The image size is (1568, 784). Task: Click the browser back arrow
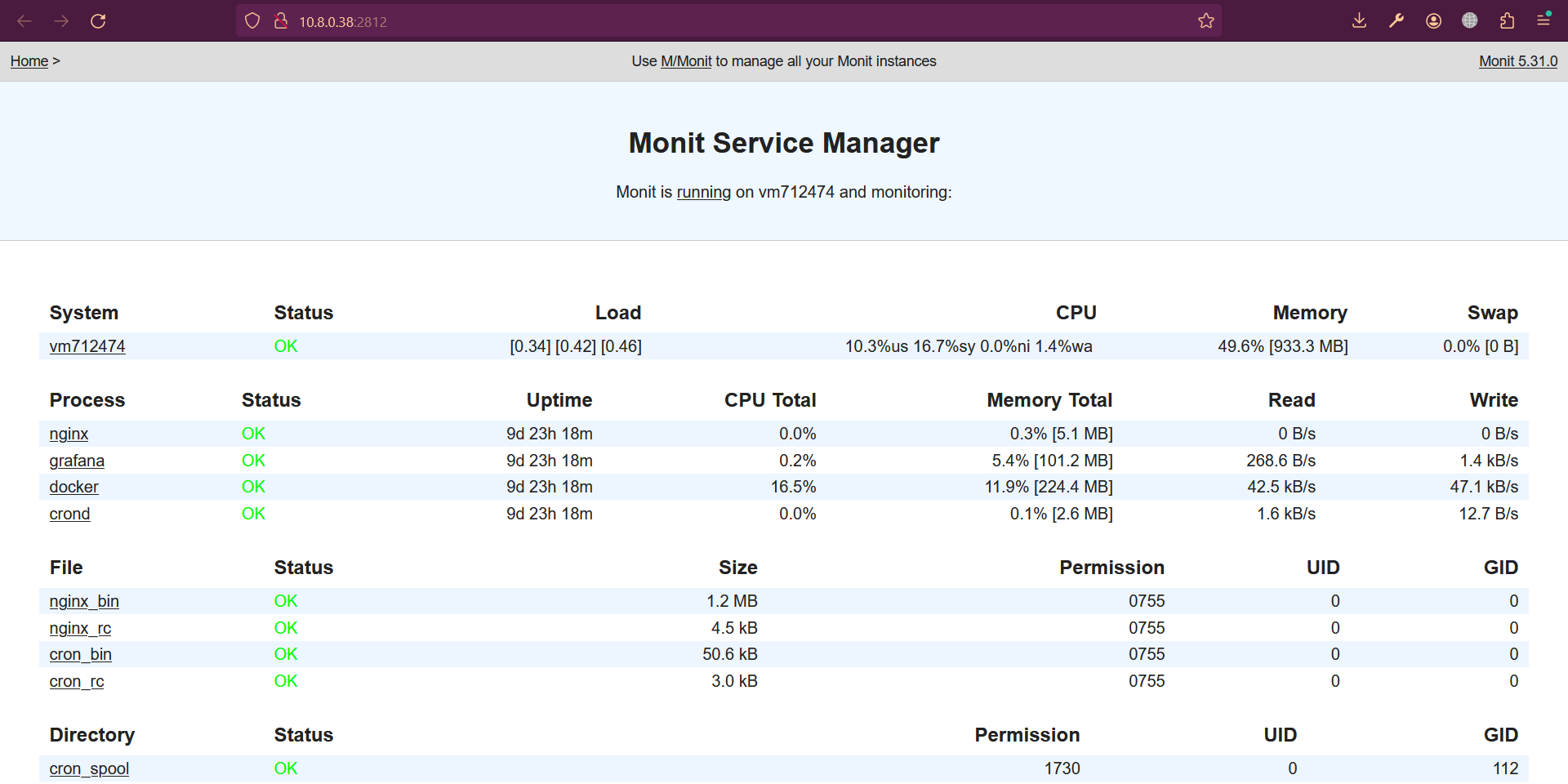(x=24, y=21)
